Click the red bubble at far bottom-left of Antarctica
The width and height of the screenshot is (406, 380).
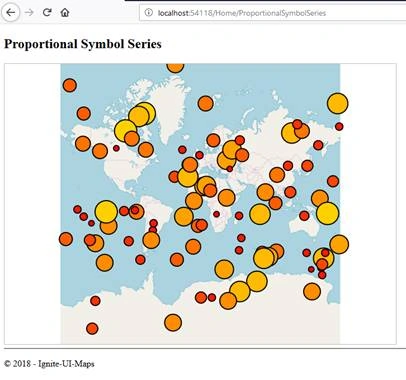92,329
